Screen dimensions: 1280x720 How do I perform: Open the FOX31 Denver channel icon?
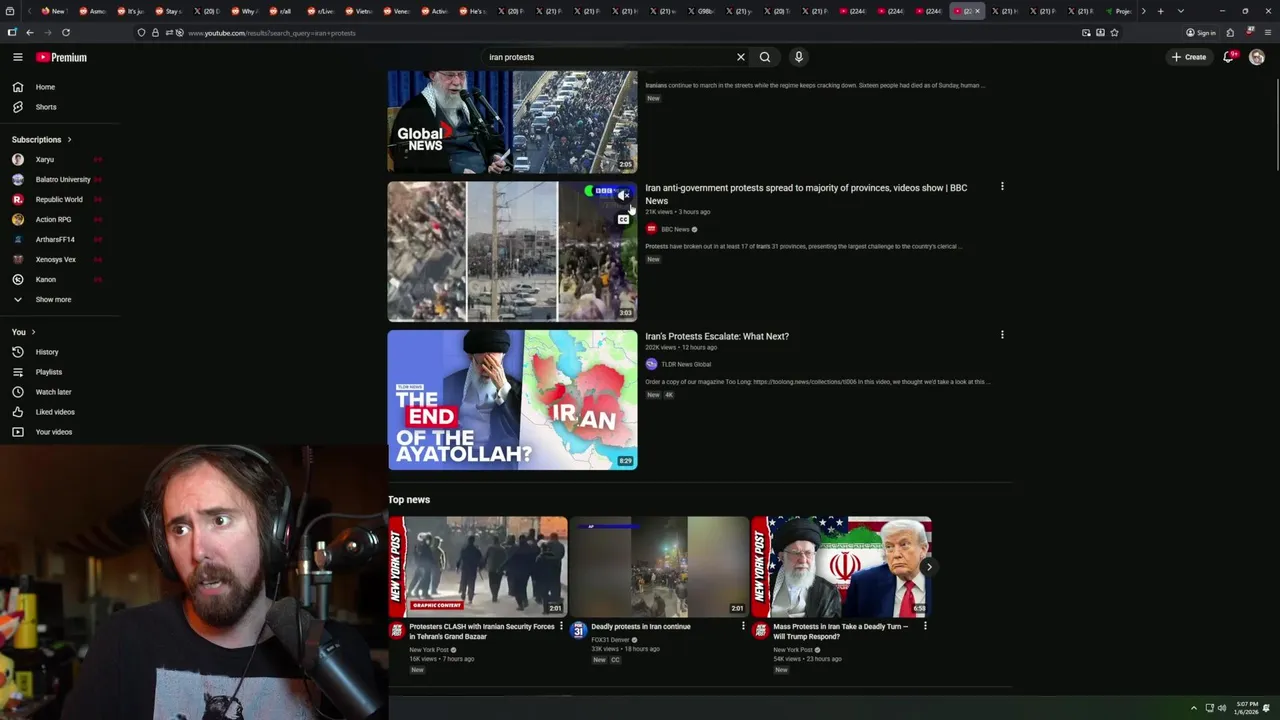pos(578,630)
